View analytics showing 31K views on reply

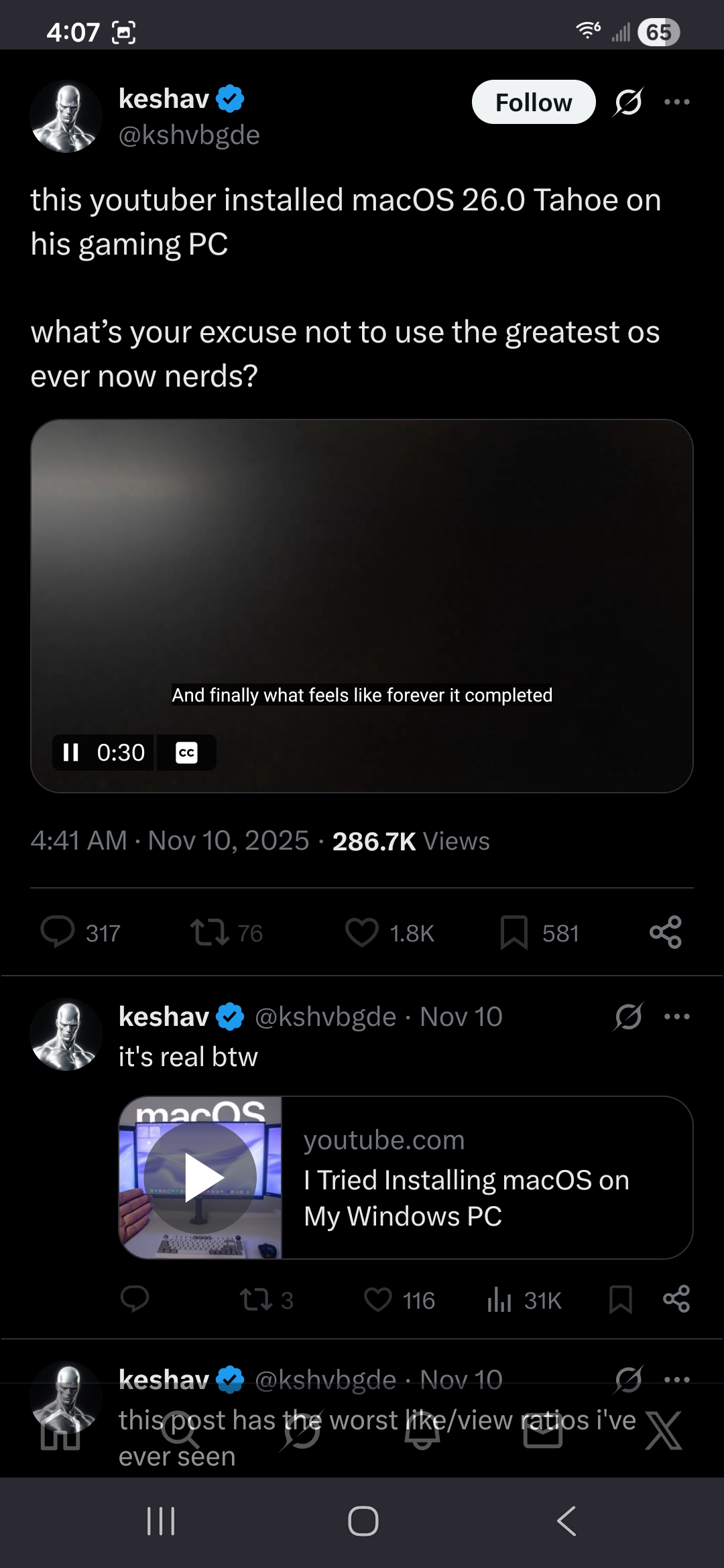point(500,1300)
